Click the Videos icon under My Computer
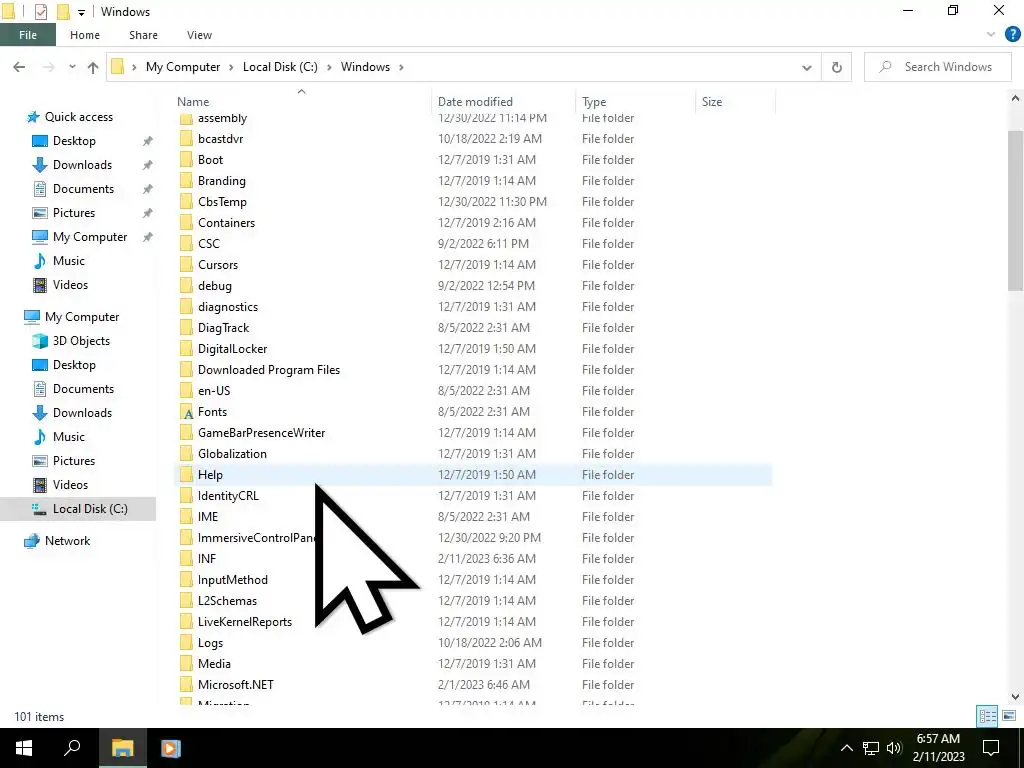The image size is (1024, 768). point(40,485)
